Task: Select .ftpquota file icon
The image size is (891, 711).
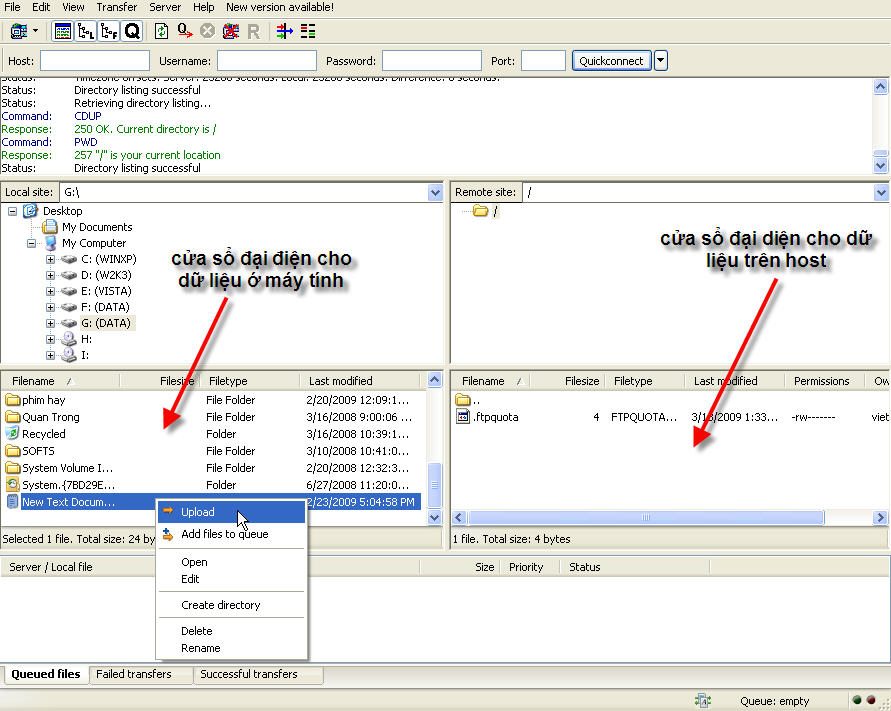Action: (463, 417)
